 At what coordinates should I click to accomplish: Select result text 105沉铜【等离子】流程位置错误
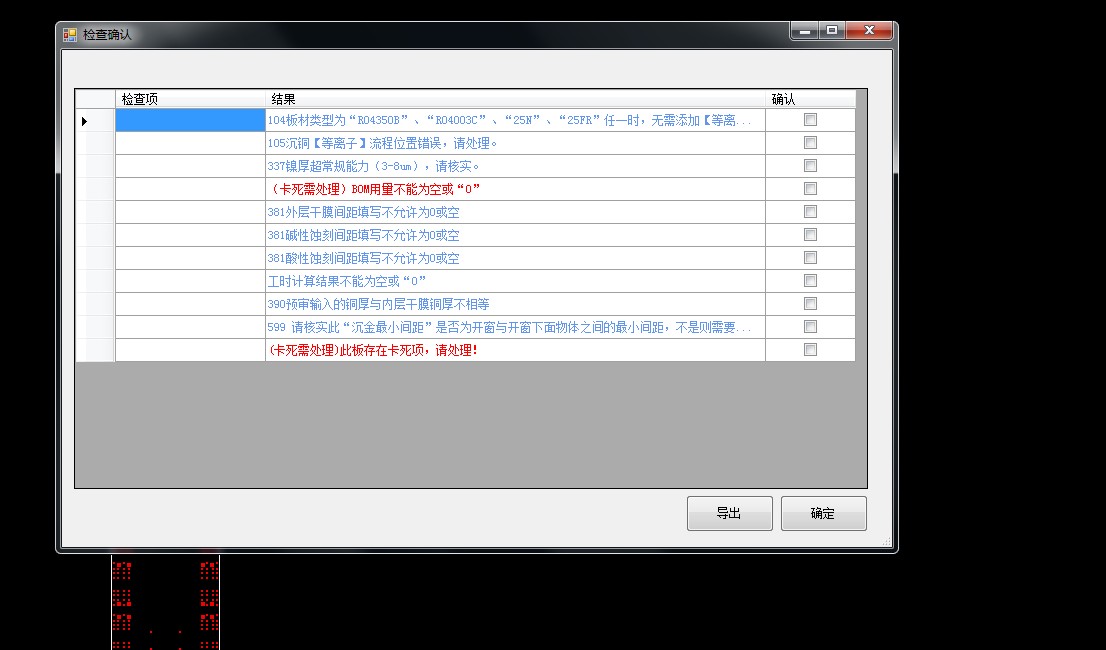(x=382, y=143)
